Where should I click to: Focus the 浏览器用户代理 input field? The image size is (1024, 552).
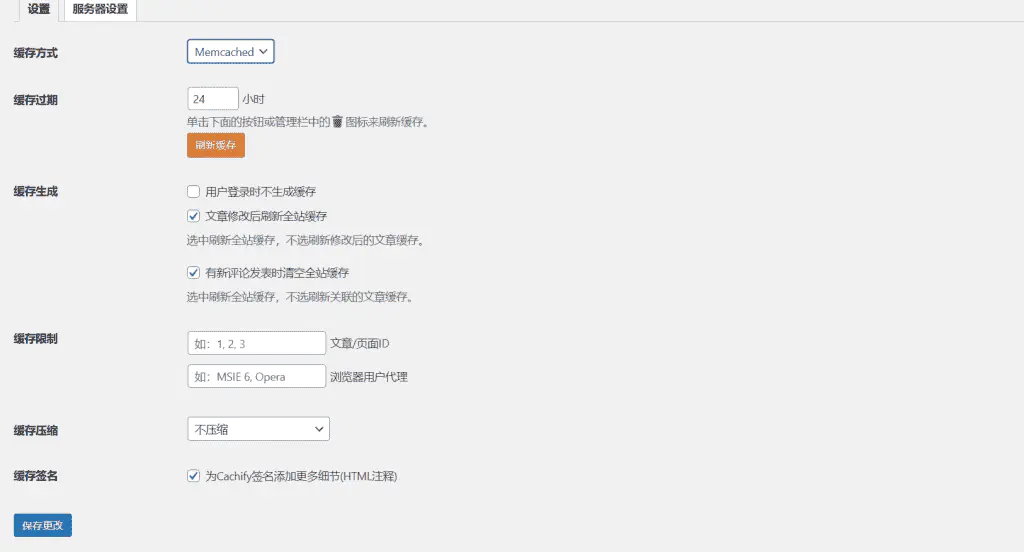tap(257, 376)
